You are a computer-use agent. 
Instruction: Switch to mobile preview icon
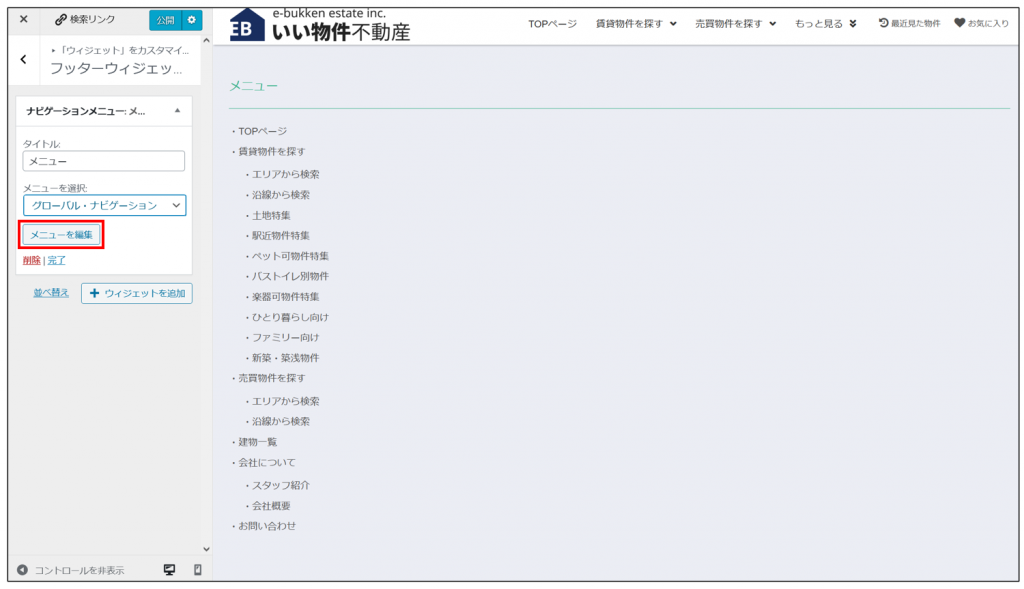(197, 570)
